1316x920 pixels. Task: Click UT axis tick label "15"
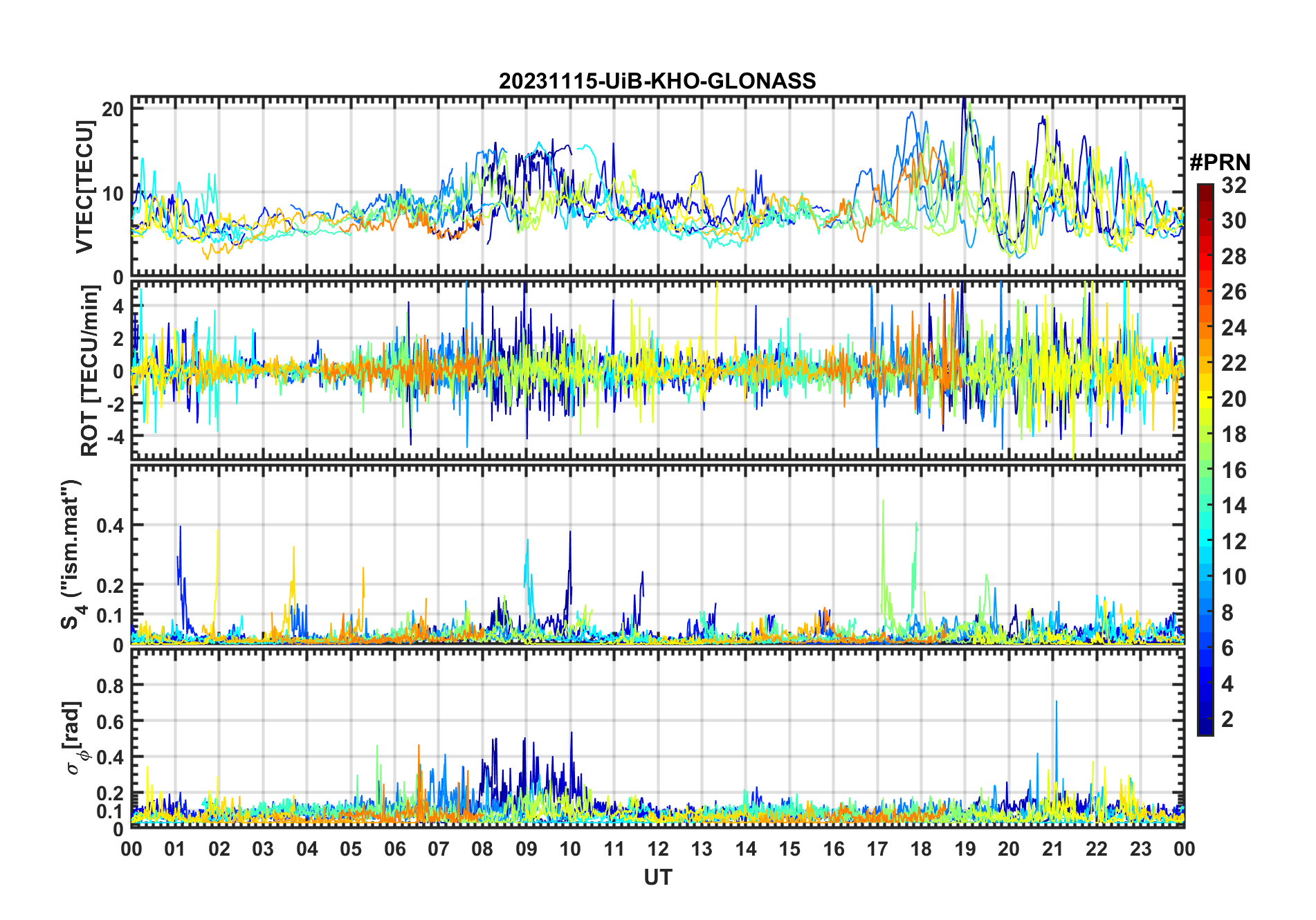coord(789,849)
